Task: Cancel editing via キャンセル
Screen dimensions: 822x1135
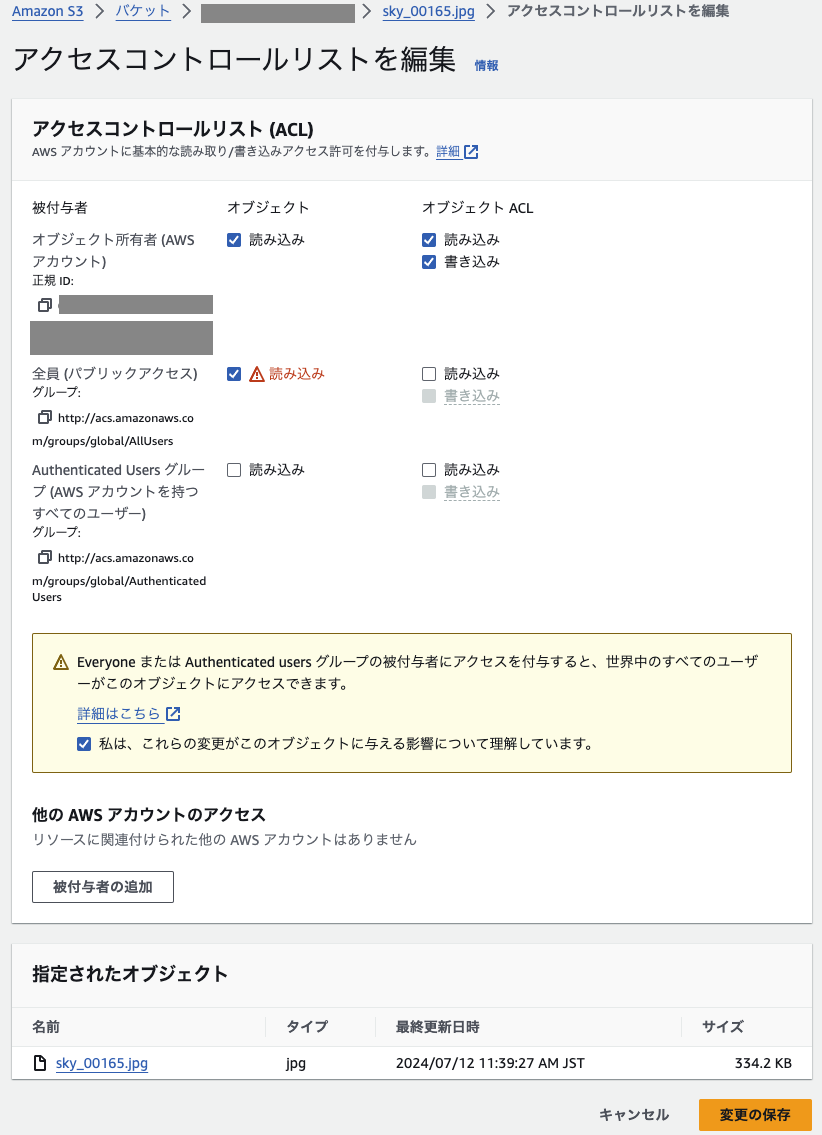Action: (633, 1114)
